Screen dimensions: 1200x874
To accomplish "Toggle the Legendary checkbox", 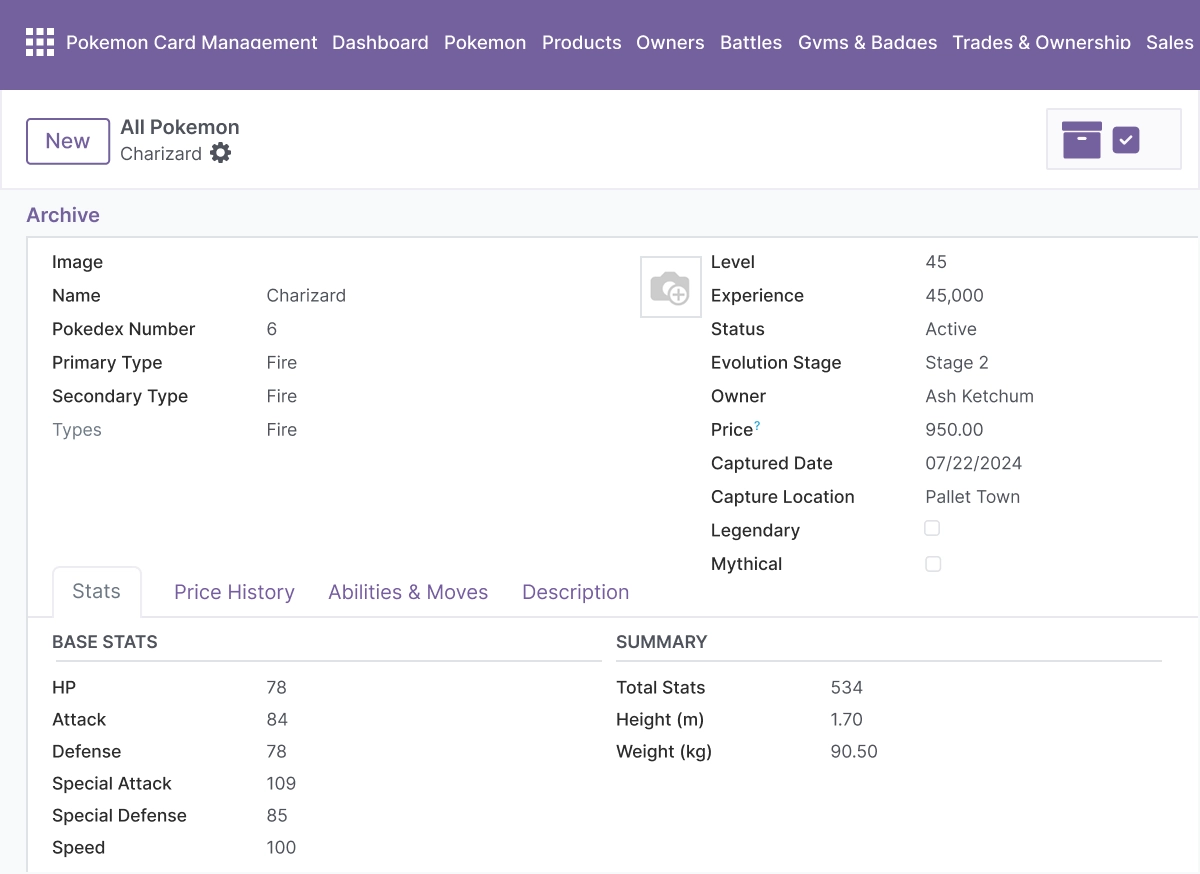I will tap(932, 528).
